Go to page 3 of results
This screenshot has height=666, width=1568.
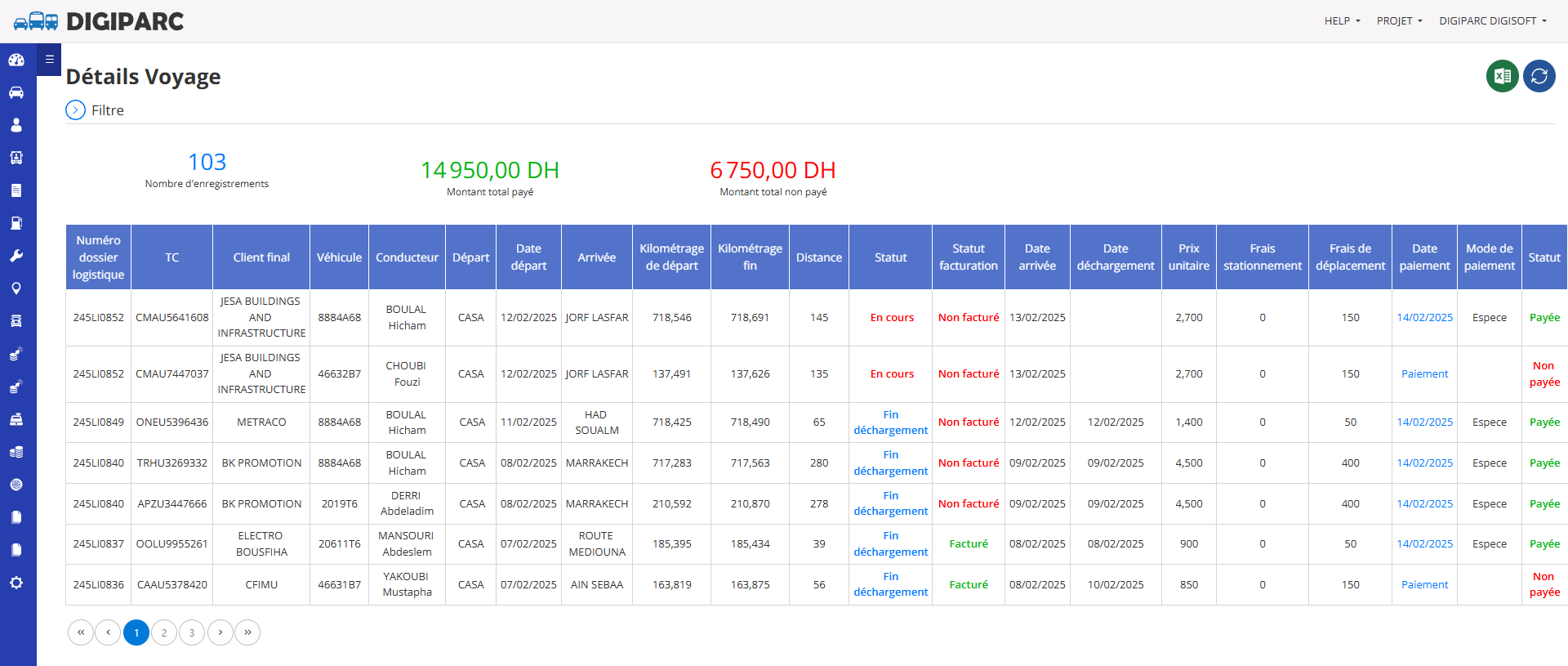coord(192,632)
